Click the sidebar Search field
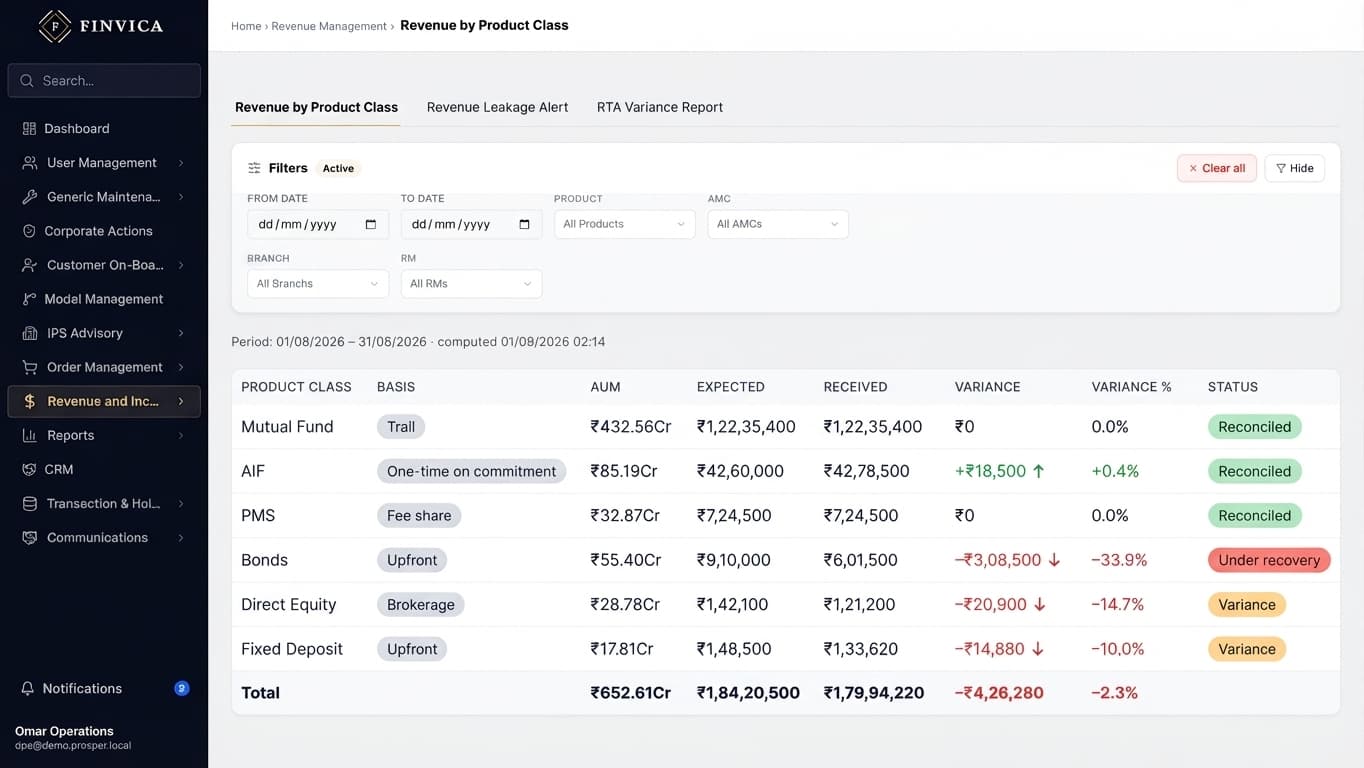Image resolution: width=1364 pixels, height=768 pixels. 104,81
